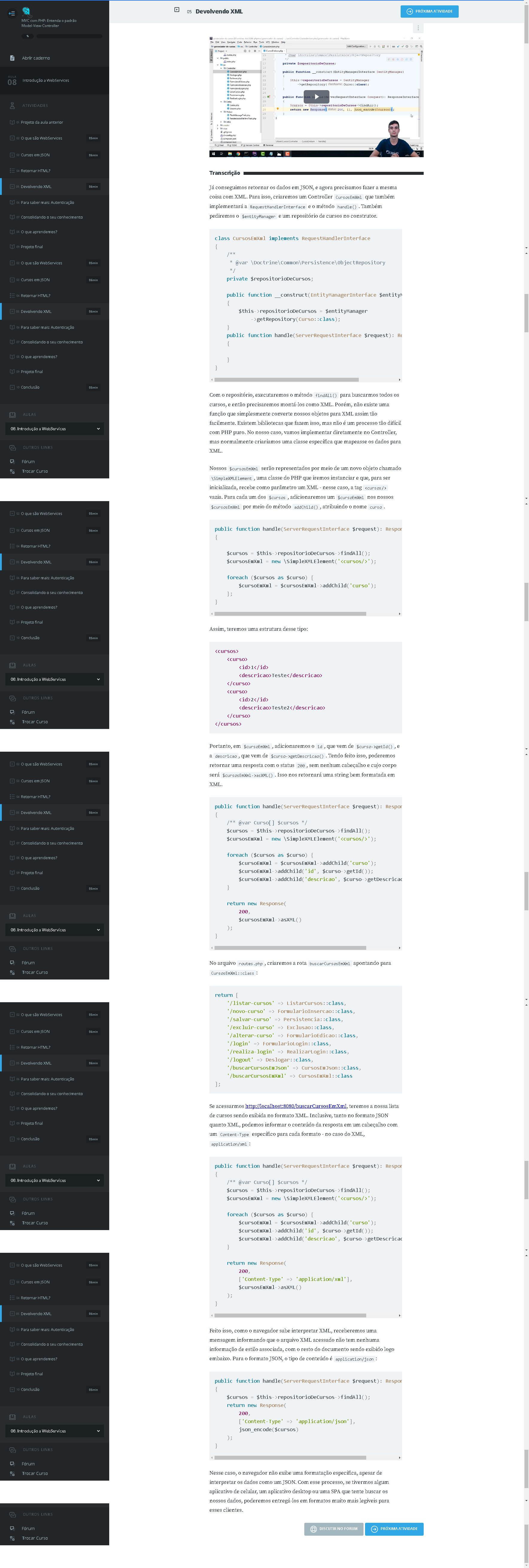Screen dimensions: 529x1568
Task: Click the bottom Próxima Atividade button
Action: (x=394, y=1528)
